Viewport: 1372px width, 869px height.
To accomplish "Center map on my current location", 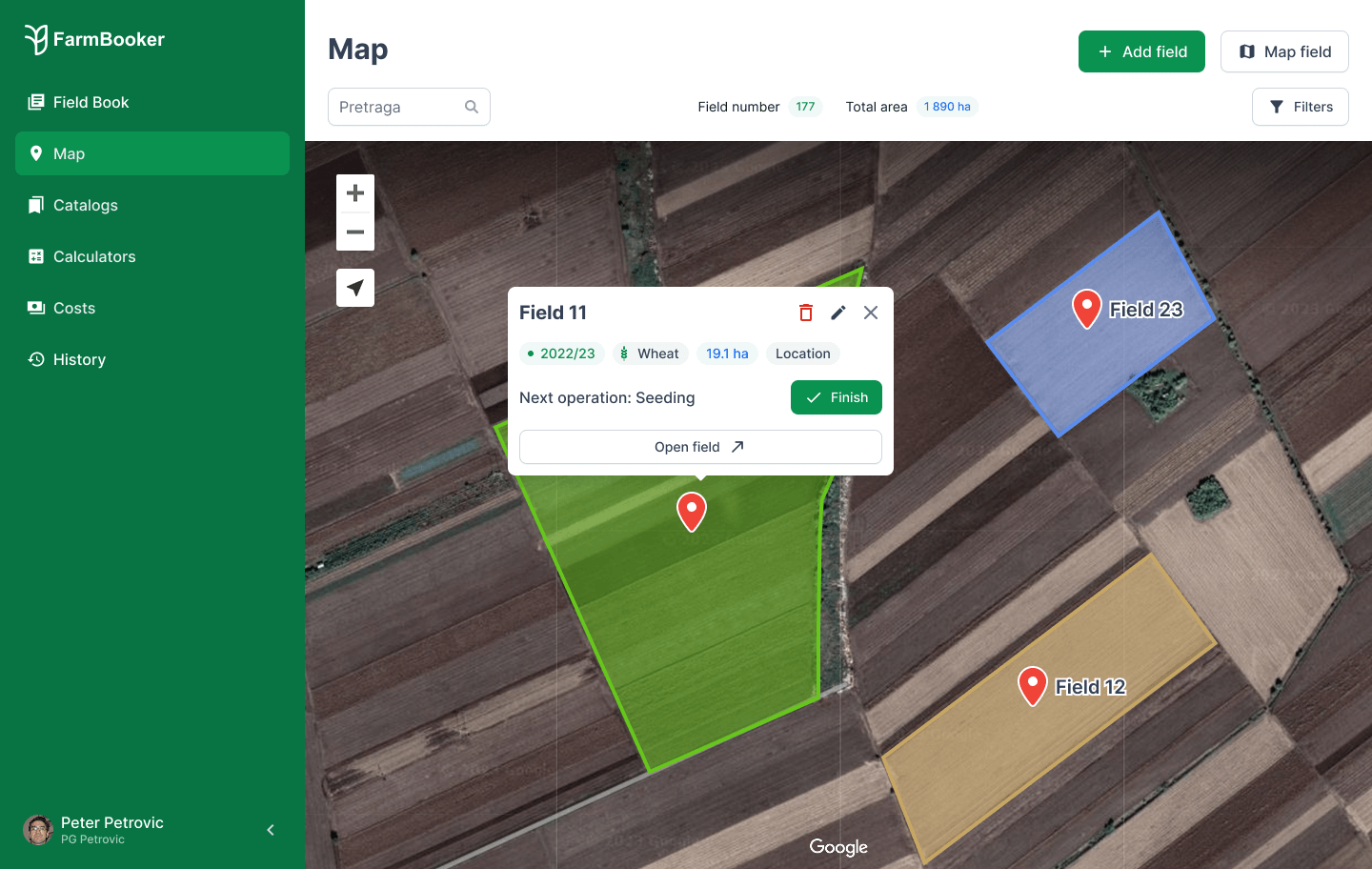I will pyautogui.click(x=355, y=288).
